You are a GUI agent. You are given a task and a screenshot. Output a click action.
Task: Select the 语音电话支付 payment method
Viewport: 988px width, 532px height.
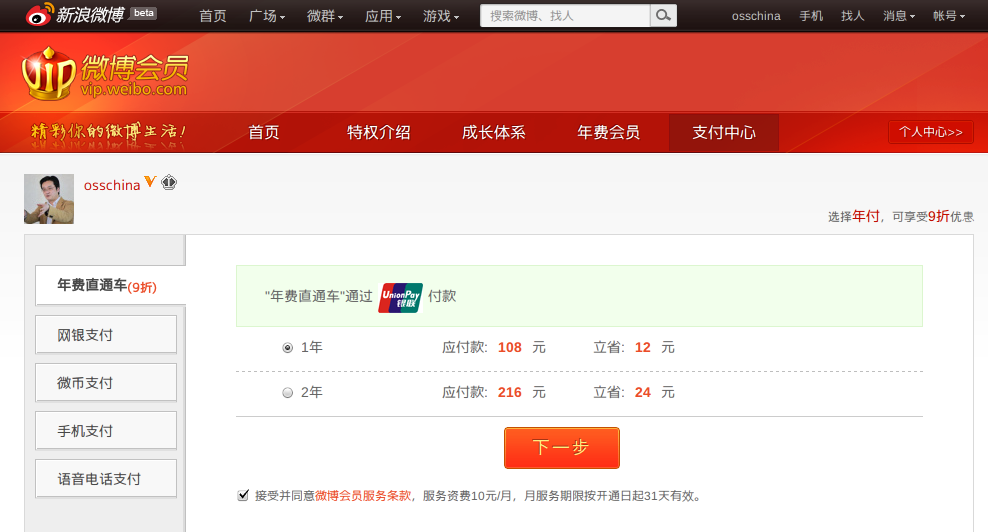coord(106,478)
